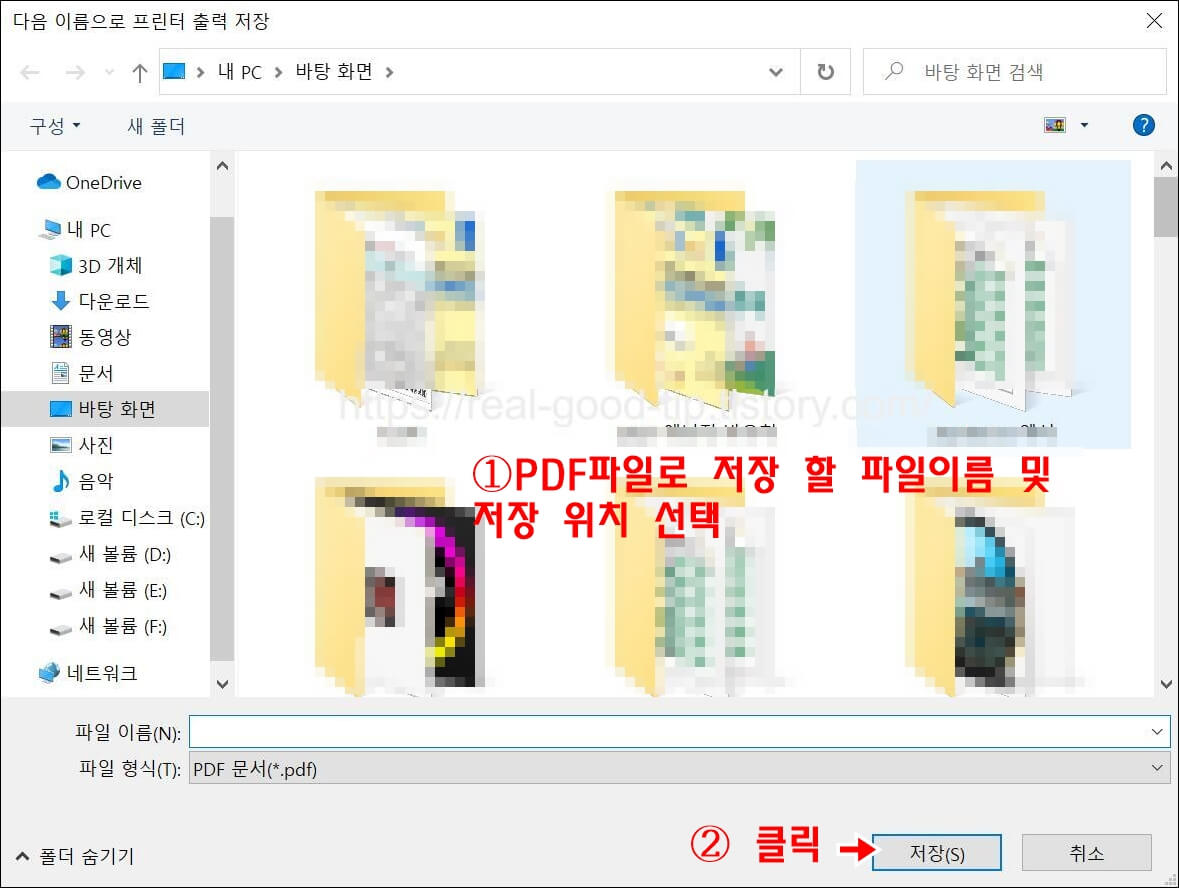
Task: Open view options dropdown arrow
Action: coord(1084,125)
